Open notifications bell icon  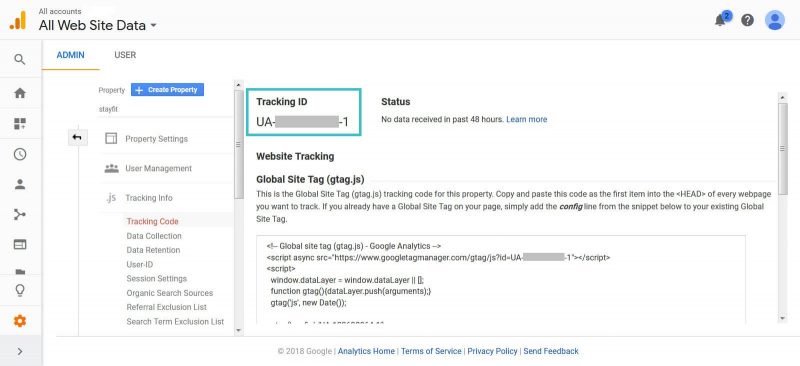pyautogui.click(x=720, y=20)
